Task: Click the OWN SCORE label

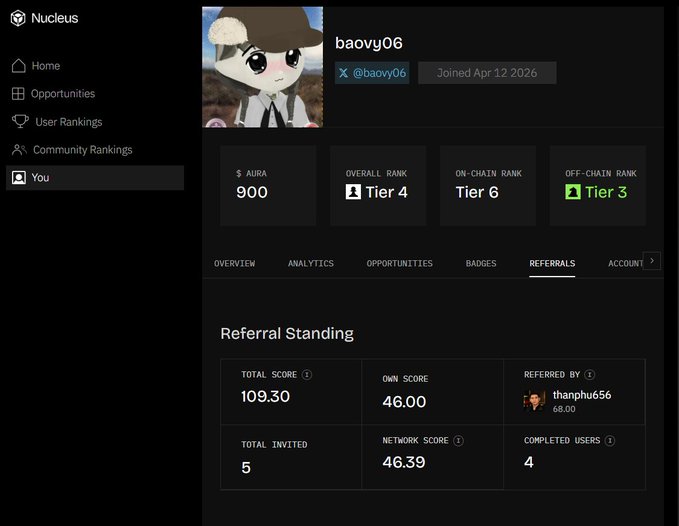Action: (x=405, y=379)
